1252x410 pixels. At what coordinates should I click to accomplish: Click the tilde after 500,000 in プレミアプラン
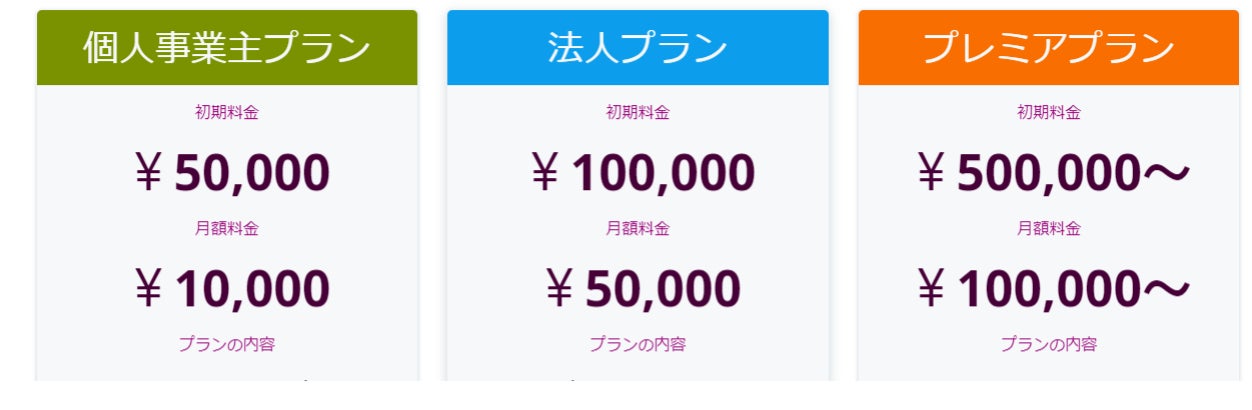tap(1166, 174)
